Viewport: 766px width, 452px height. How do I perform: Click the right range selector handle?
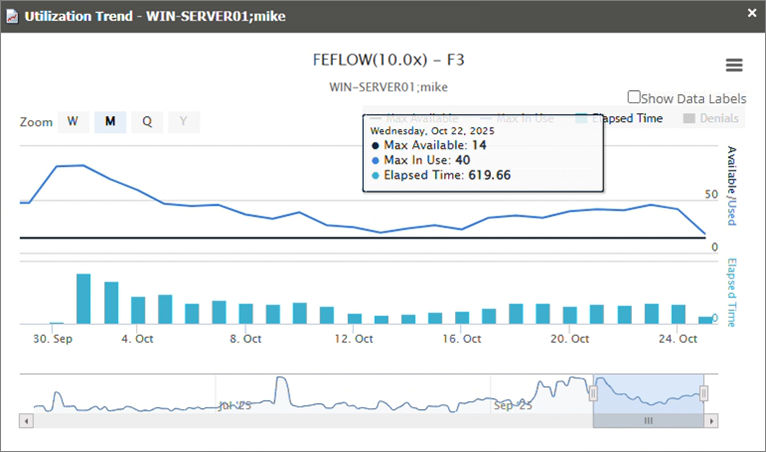click(704, 393)
